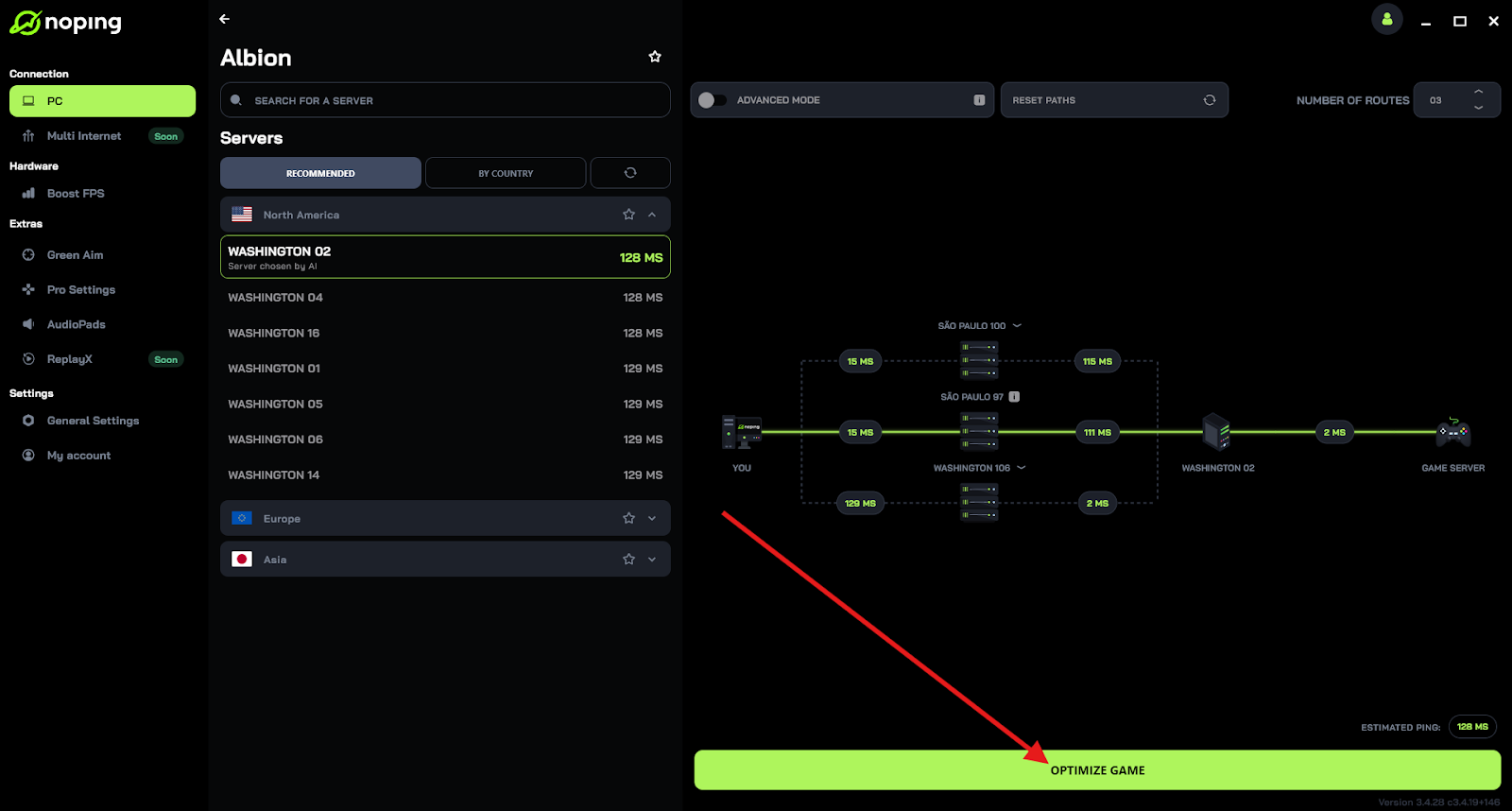Viewport: 1512px width, 811px height.
Task: Click the Optimize Game button
Action: click(1097, 770)
